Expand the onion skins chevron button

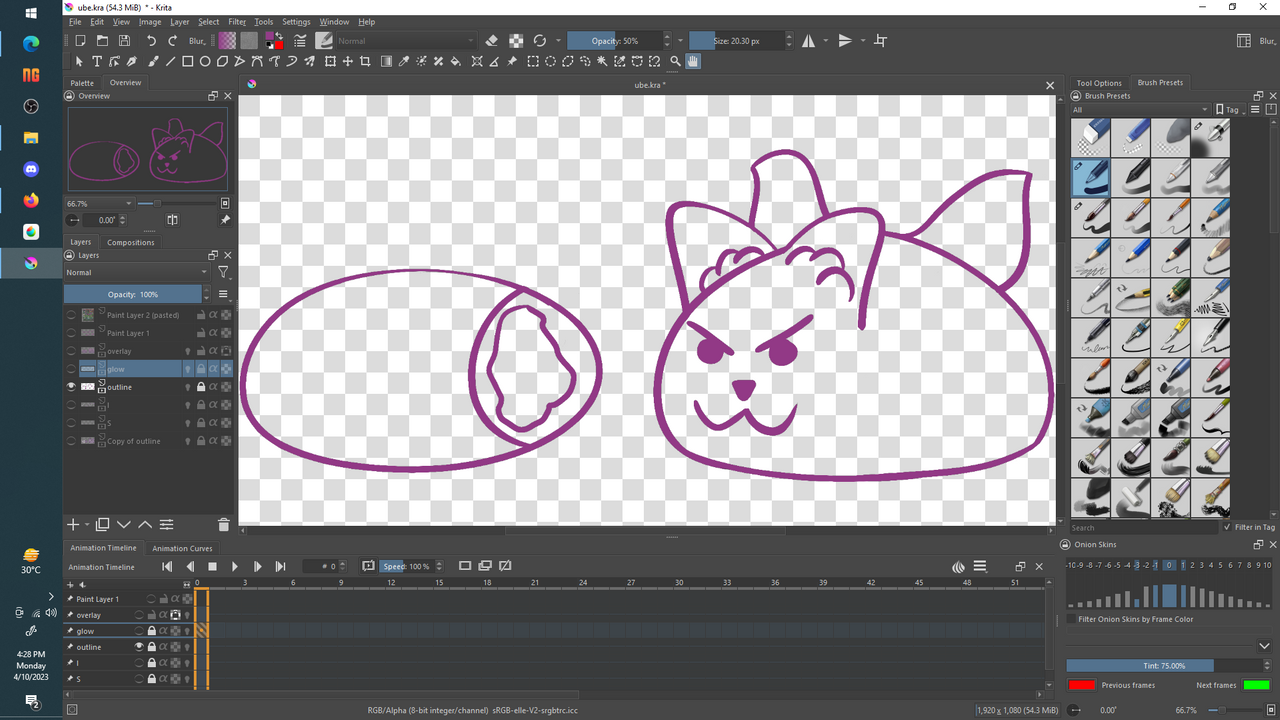pyautogui.click(x=1264, y=646)
